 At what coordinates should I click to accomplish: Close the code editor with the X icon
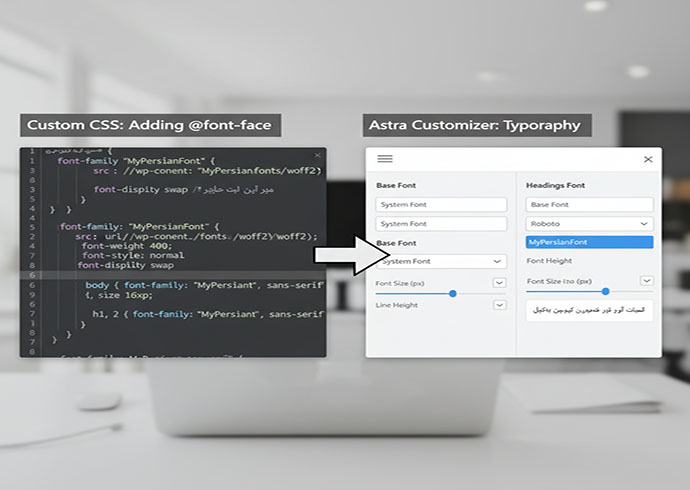pos(317,155)
